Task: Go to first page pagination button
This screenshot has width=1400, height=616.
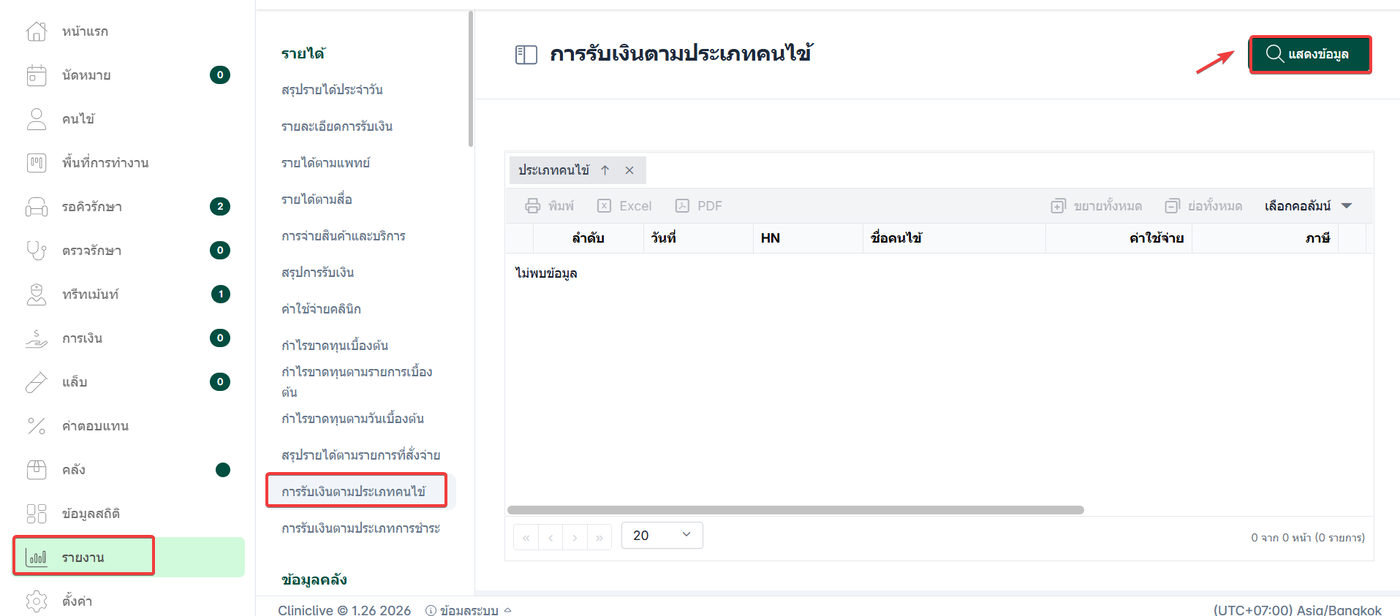Action: (526, 537)
